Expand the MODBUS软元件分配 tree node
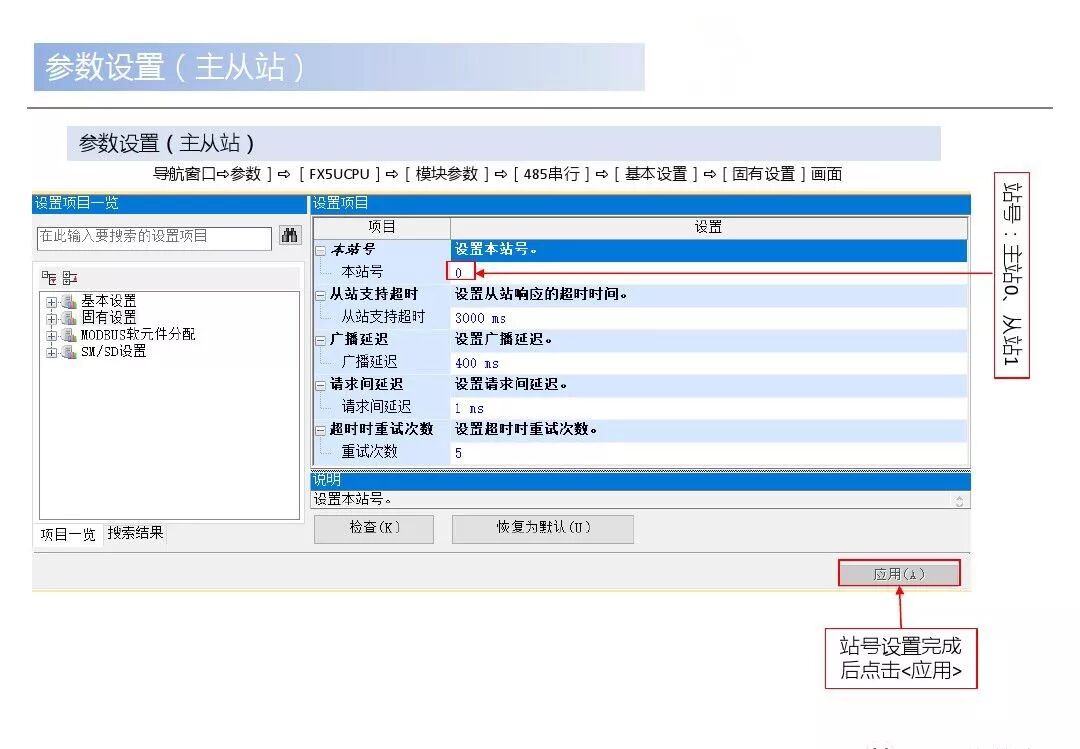Image resolution: width=1080 pixels, height=749 pixels. click(52, 336)
